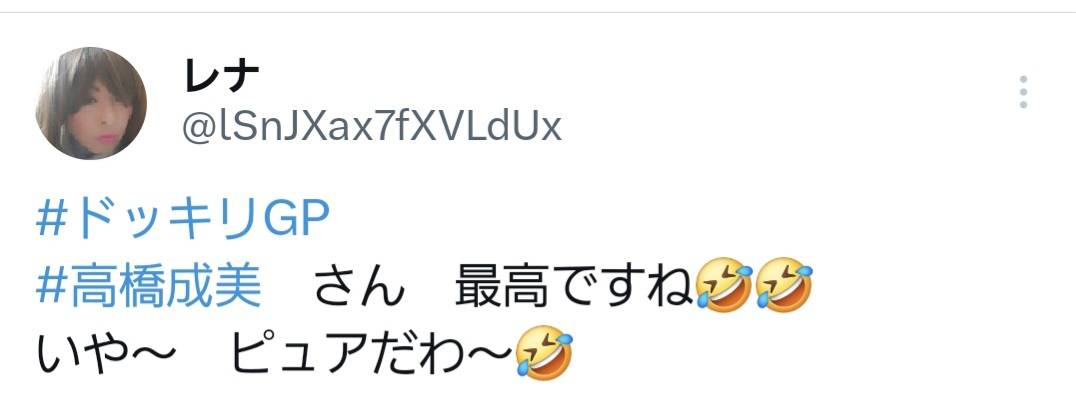Select the text 最高ですね in the tweet

click(x=574, y=287)
